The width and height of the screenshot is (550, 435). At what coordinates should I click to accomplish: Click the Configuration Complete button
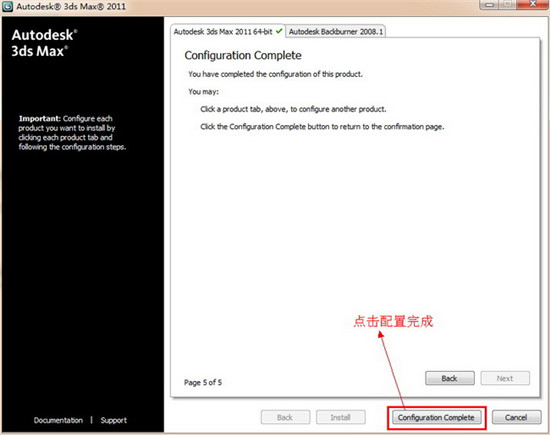tap(436, 417)
